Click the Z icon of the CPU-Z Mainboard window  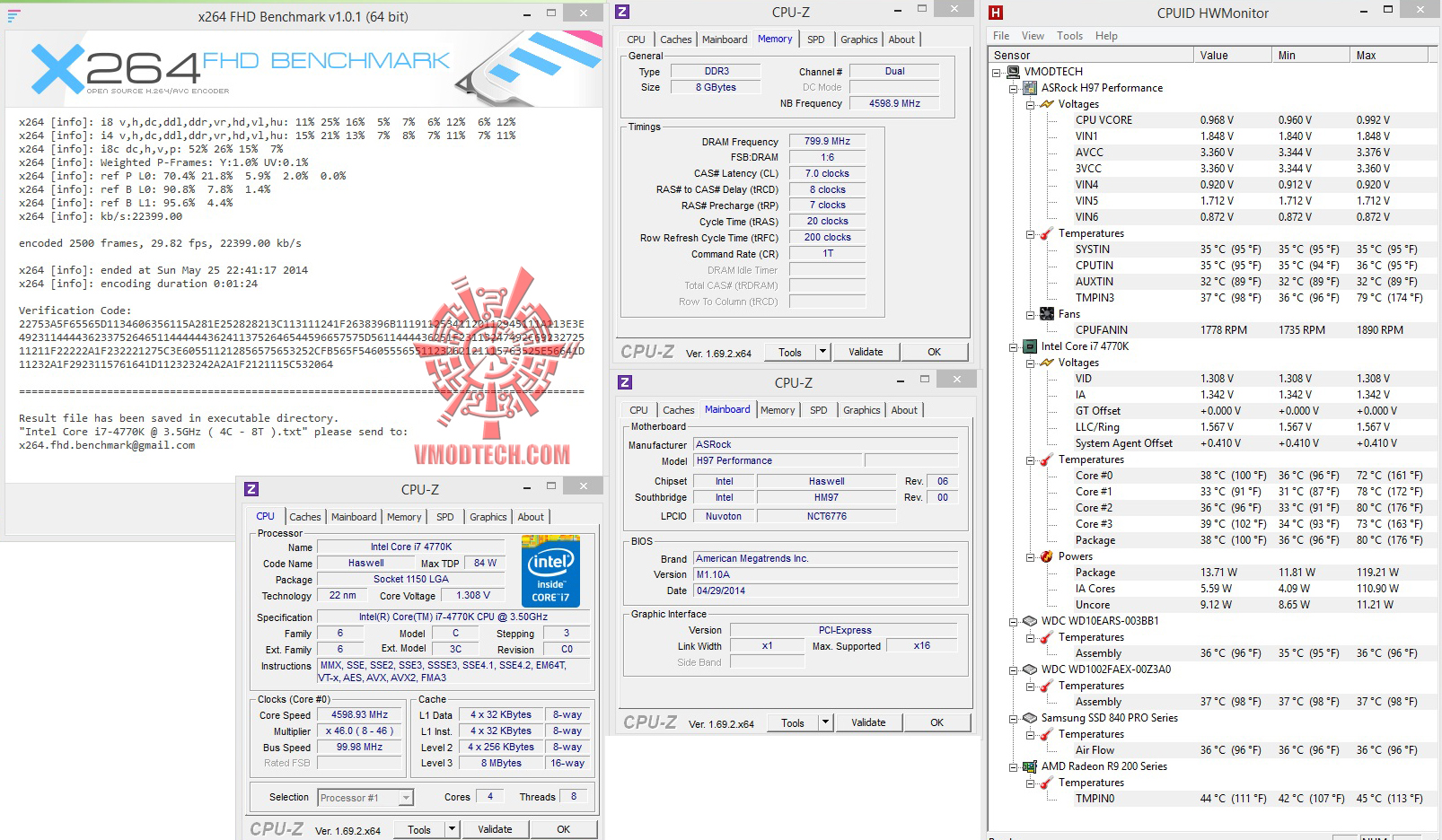625,382
